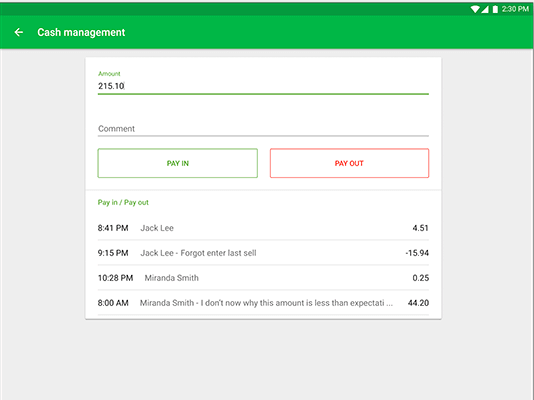Click the 9:15 PM timestamp
The height and width of the screenshot is (400, 534).
113,253
